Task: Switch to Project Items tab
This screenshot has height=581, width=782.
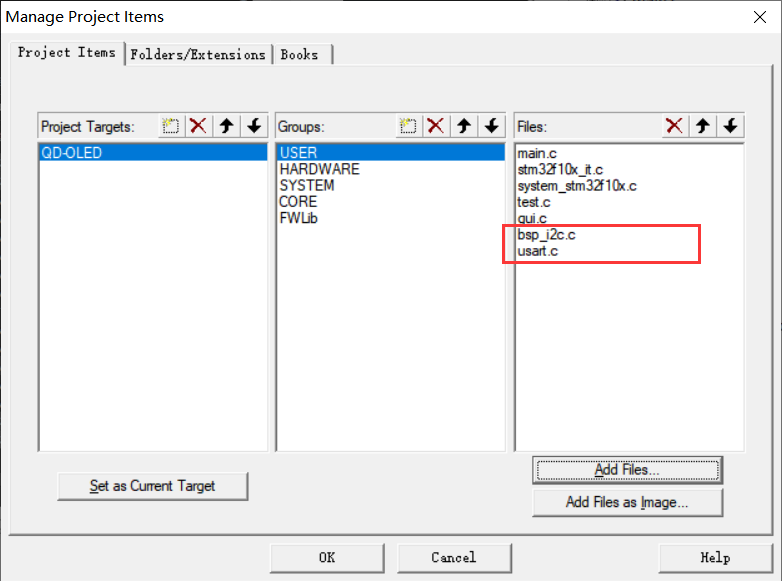Action: point(67,52)
